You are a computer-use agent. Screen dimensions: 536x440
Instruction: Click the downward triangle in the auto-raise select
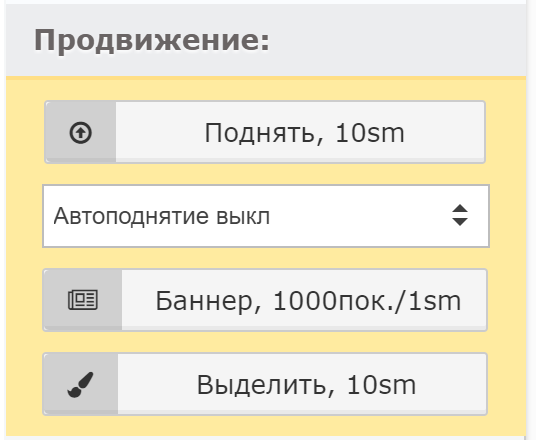pos(460,222)
